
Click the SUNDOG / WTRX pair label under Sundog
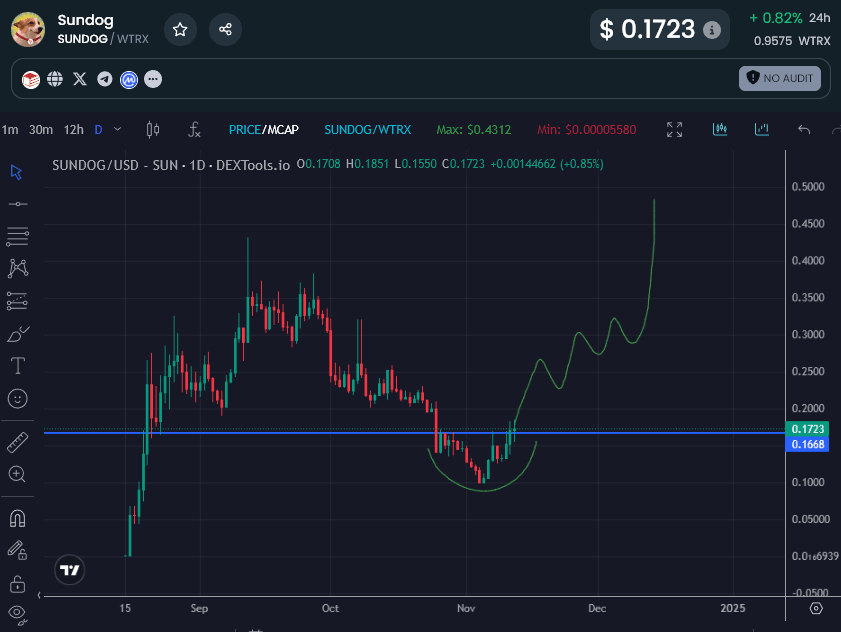pos(103,39)
